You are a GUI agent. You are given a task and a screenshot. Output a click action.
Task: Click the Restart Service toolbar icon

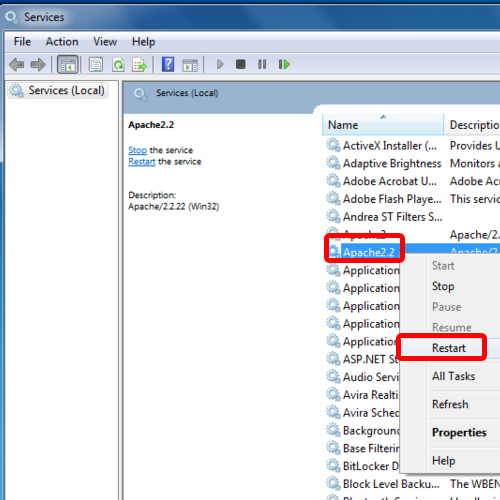[x=284, y=64]
